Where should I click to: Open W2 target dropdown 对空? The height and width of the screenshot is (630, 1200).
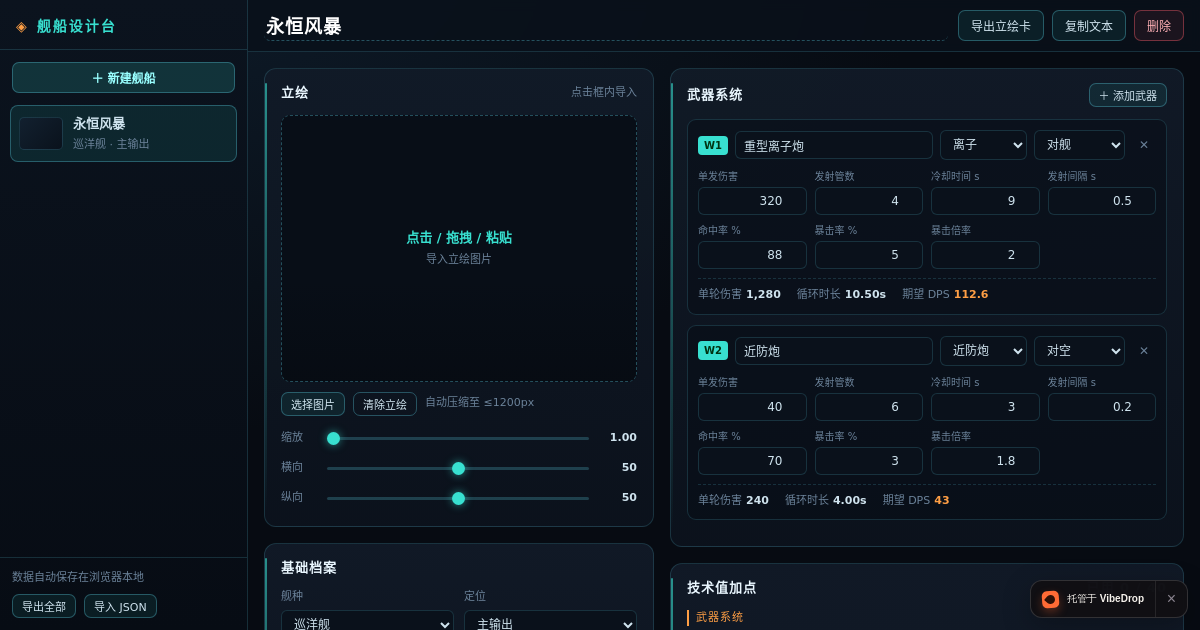click(1079, 351)
